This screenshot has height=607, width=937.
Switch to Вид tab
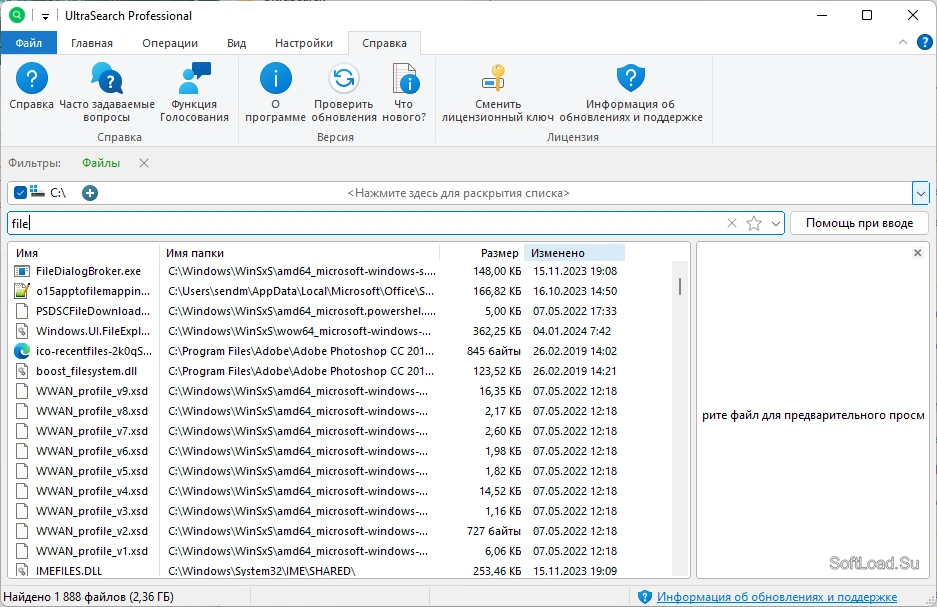(237, 43)
